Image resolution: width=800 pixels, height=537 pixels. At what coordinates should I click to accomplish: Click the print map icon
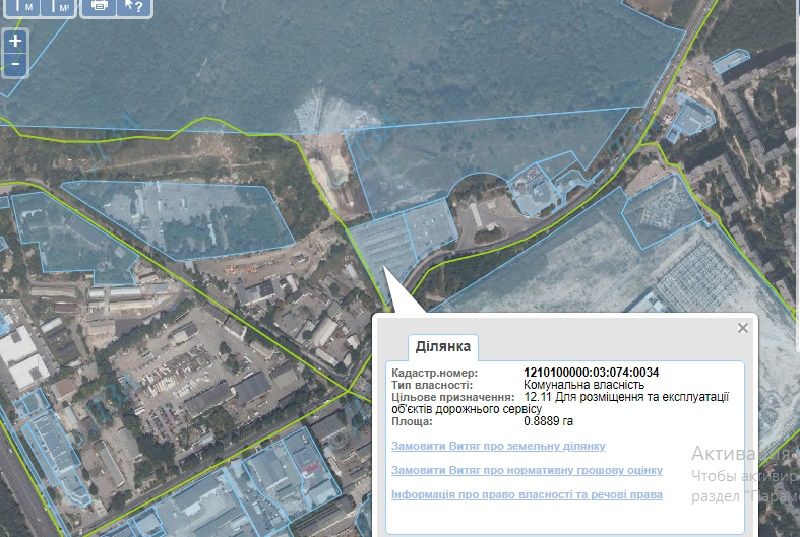tap(99, 6)
